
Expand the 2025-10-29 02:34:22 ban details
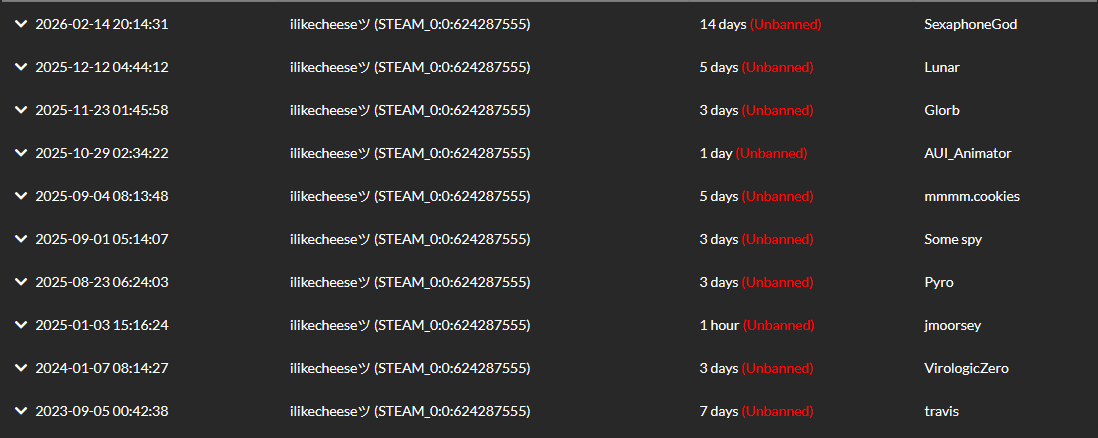pos(21,153)
